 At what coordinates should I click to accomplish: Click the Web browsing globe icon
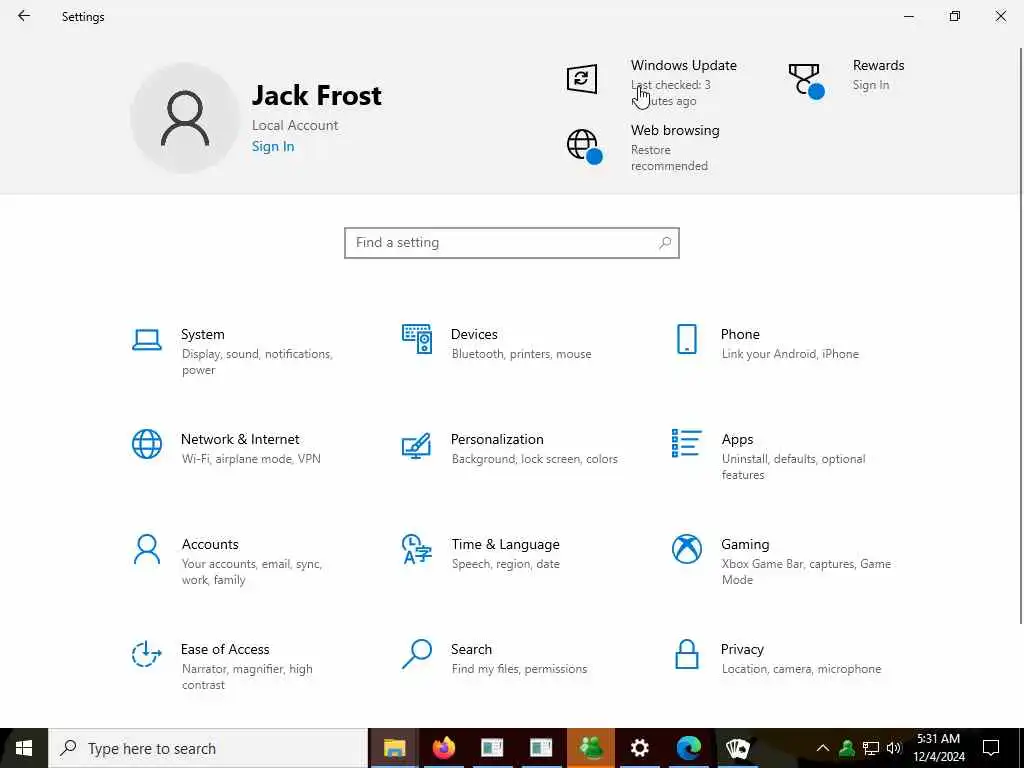point(584,146)
